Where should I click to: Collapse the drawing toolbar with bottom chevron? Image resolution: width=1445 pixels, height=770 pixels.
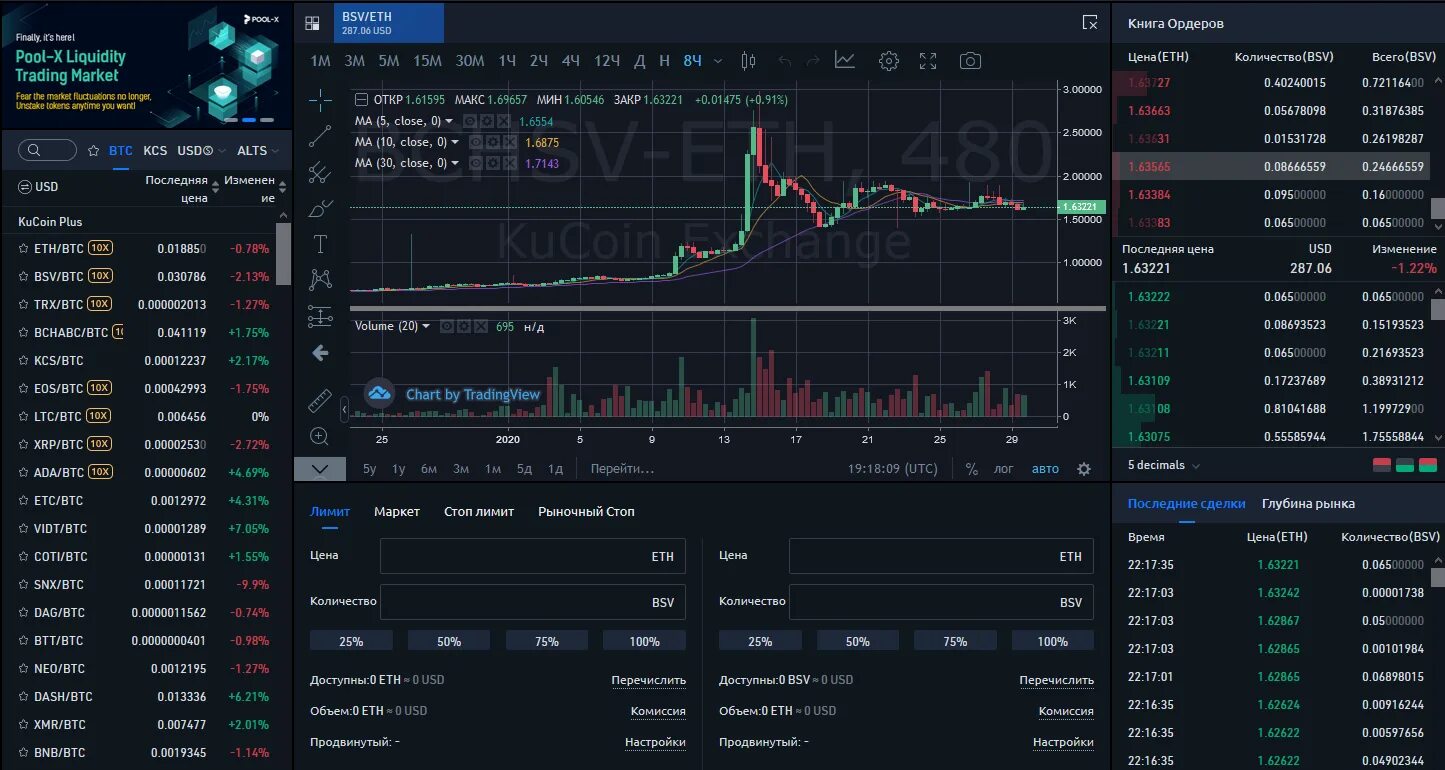(x=320, y=469)
